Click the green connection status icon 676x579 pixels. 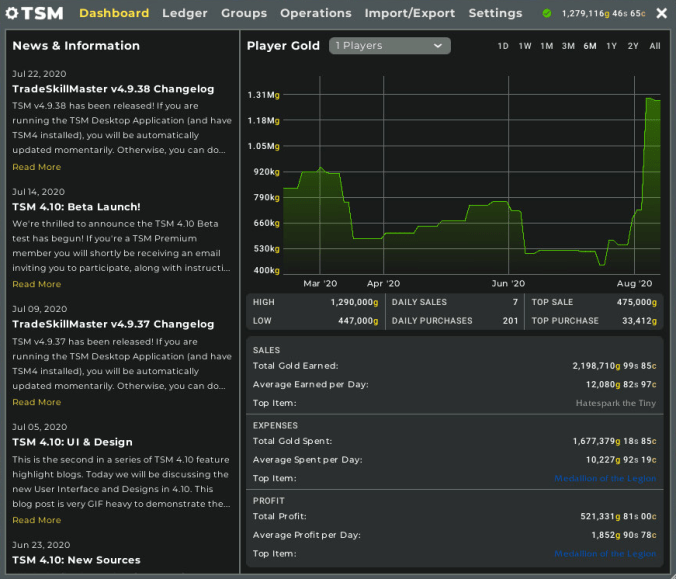[x=547, y=13]
